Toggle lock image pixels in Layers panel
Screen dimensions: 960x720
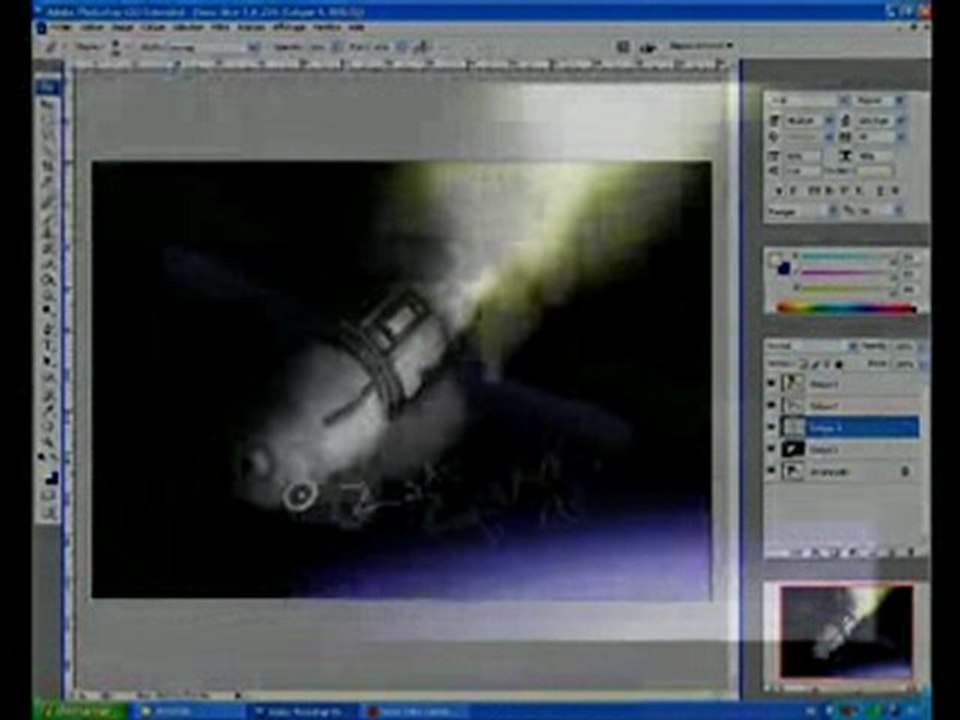(814, 364)
